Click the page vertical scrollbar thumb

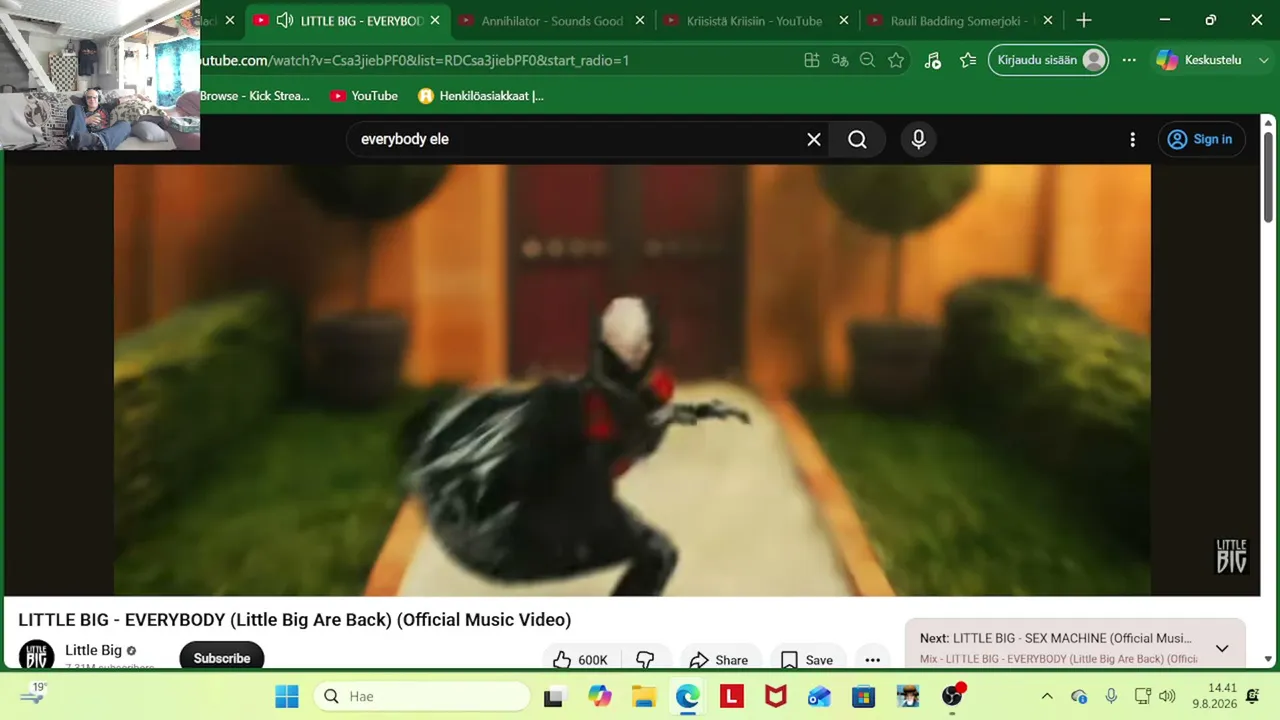[x=1268, y=178]
